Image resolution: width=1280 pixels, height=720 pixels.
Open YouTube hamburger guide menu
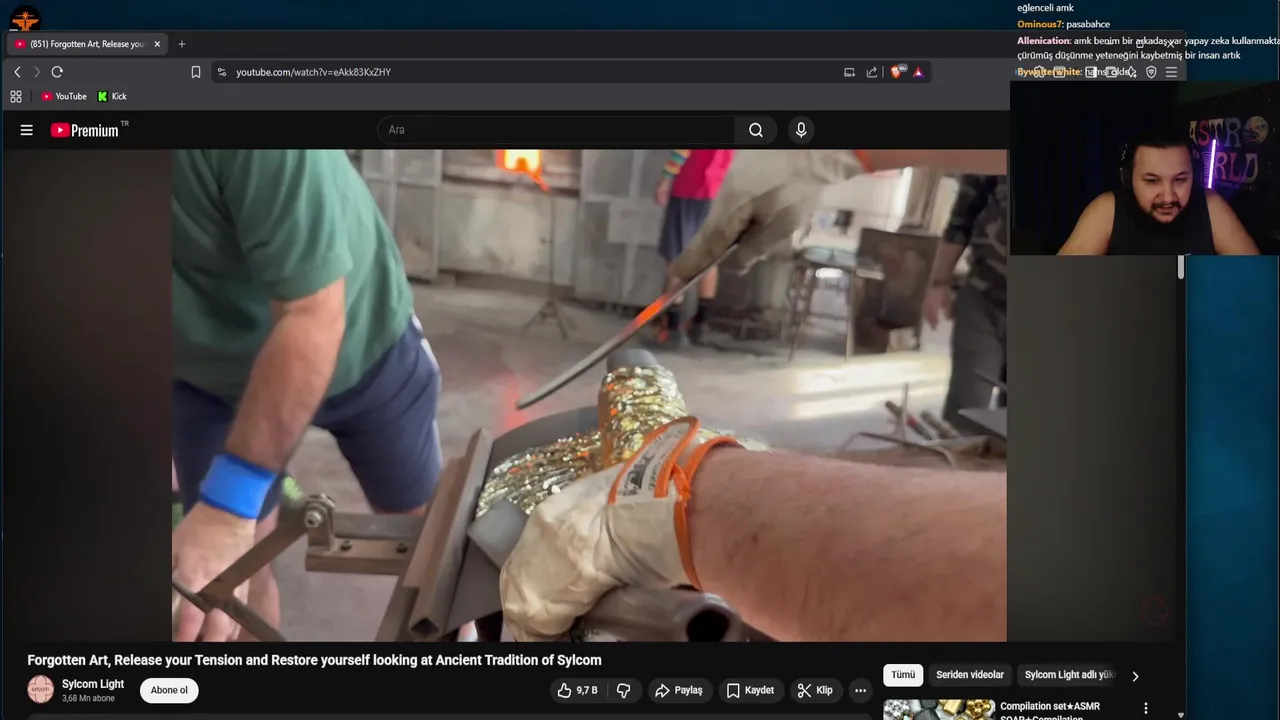(27, 130)
